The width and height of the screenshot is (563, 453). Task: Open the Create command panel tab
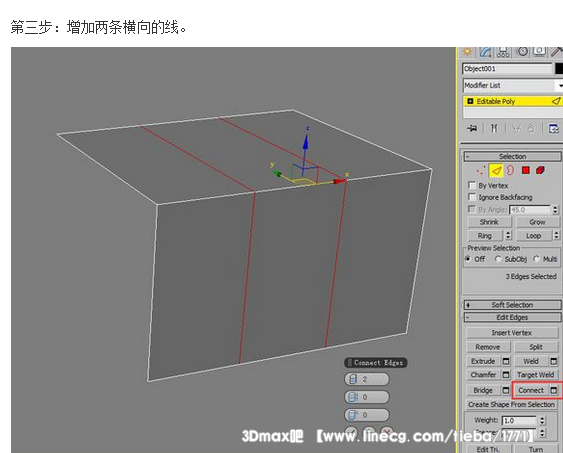coord(467,52)
